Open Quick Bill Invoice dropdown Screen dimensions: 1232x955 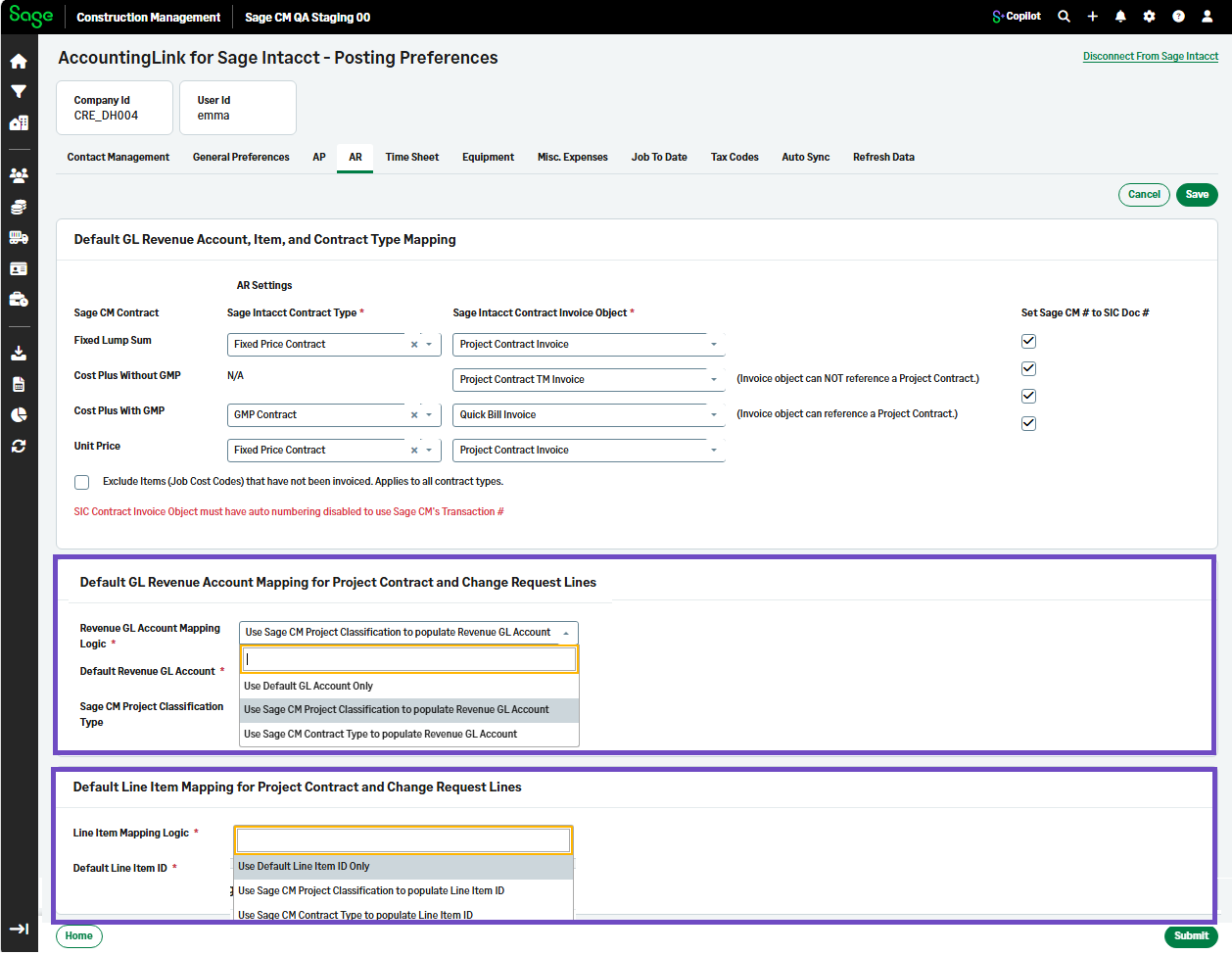click(589, 415)
